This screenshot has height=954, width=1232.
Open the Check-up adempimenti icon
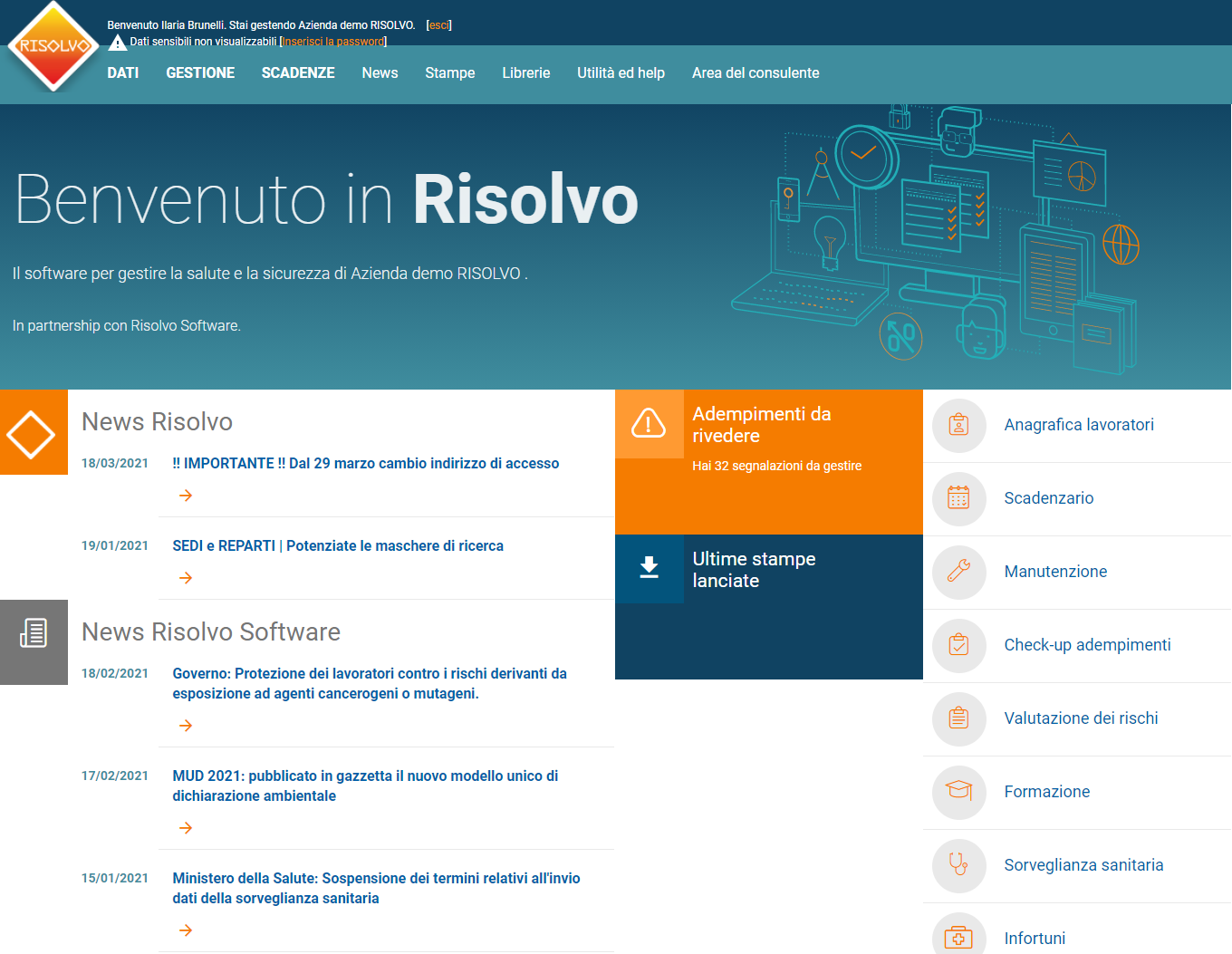958,646
